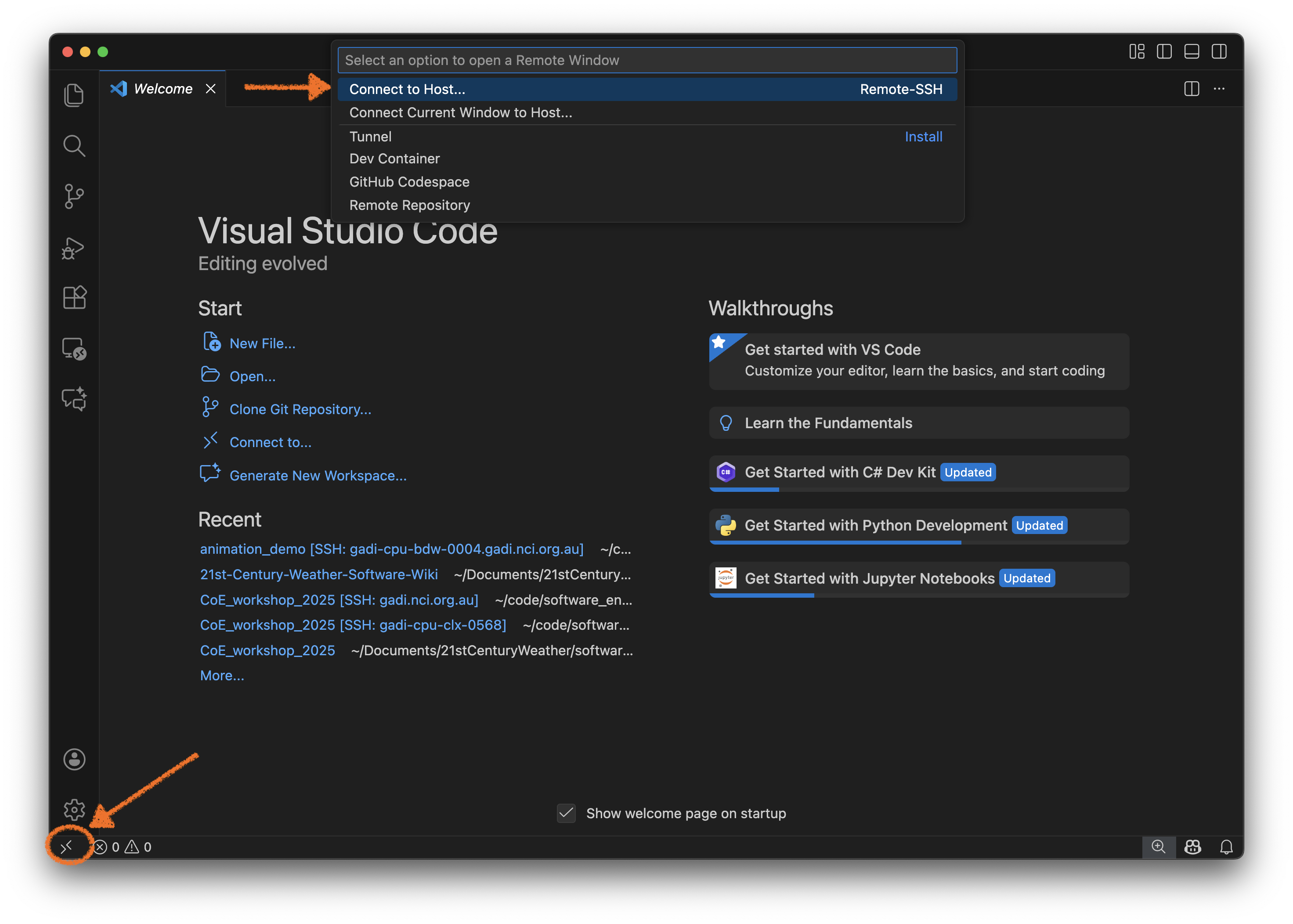Expand the More... recent list link
Image resolution: width=1293 pixels, height=924 pixels.
click(x=222, y=675)
